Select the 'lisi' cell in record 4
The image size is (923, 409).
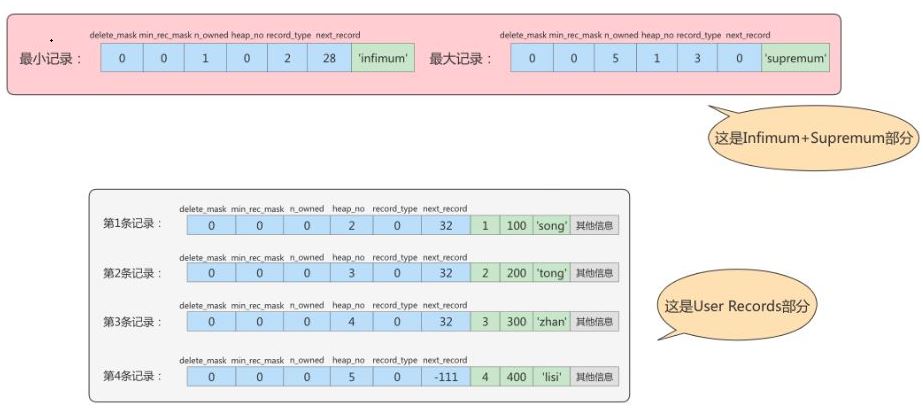point(552,377)
